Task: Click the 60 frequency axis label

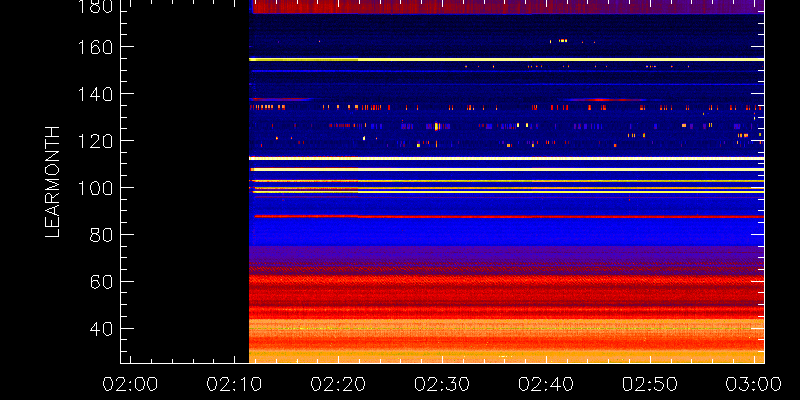Action: pyautogui.click(x=102, y=282)
